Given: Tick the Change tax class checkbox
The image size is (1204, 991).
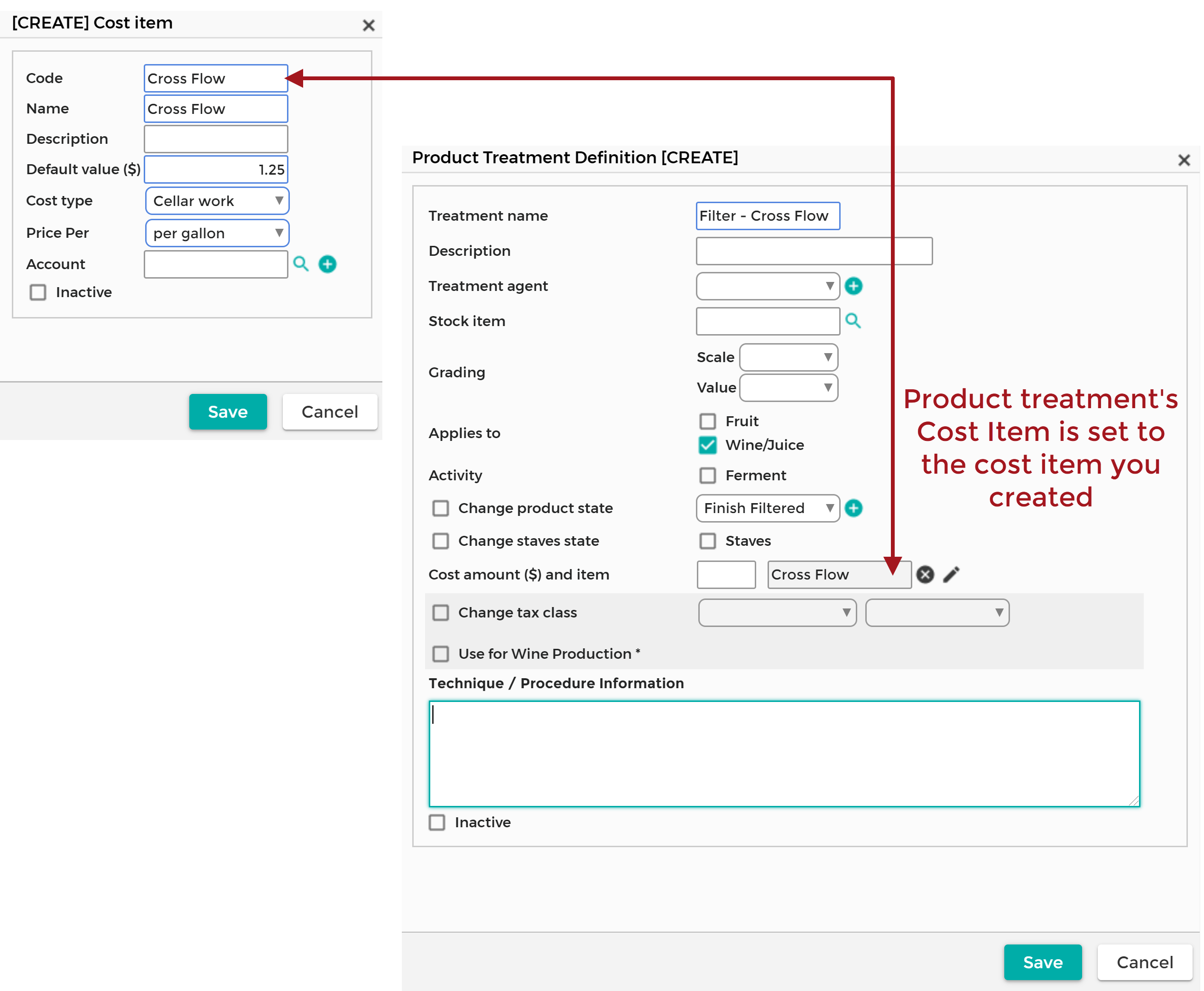Looking at the screenshot, I should [441, 613].
